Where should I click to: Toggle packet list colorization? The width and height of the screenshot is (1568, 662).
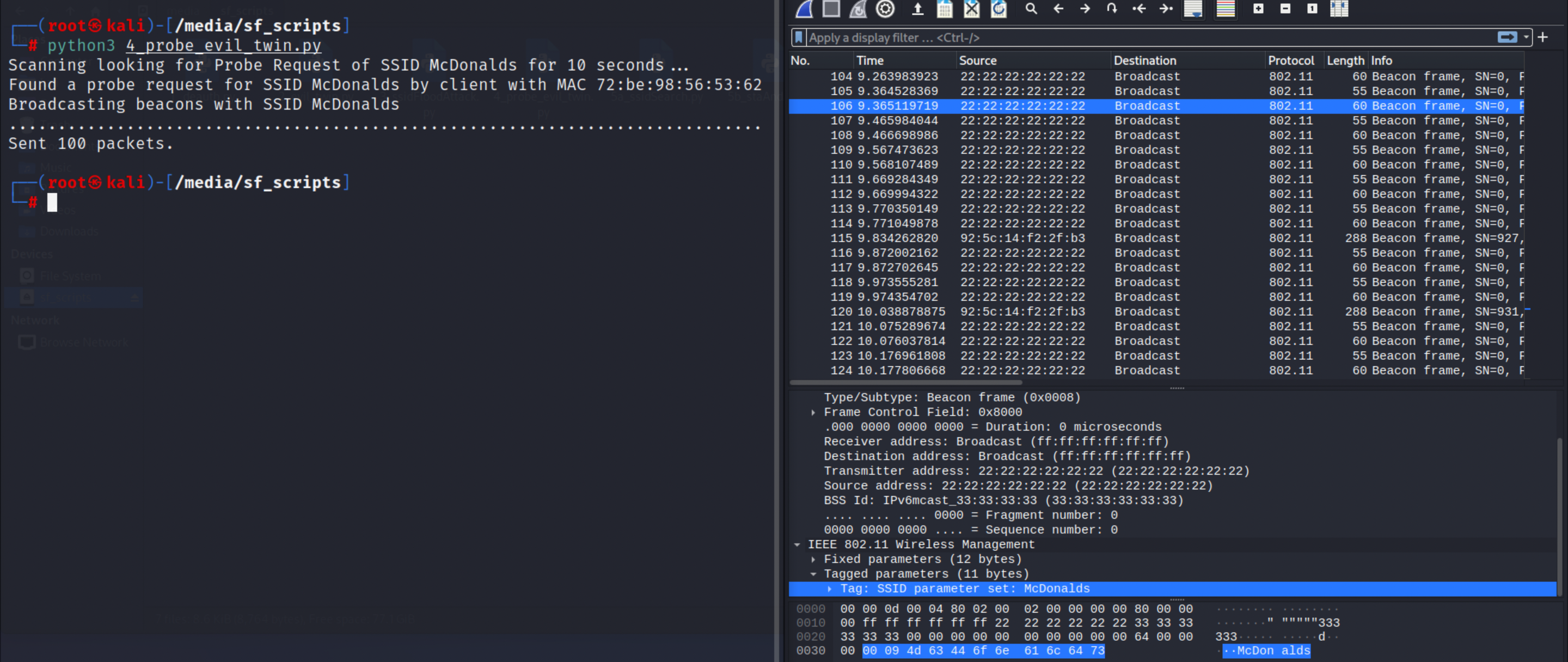(1226, 9)
